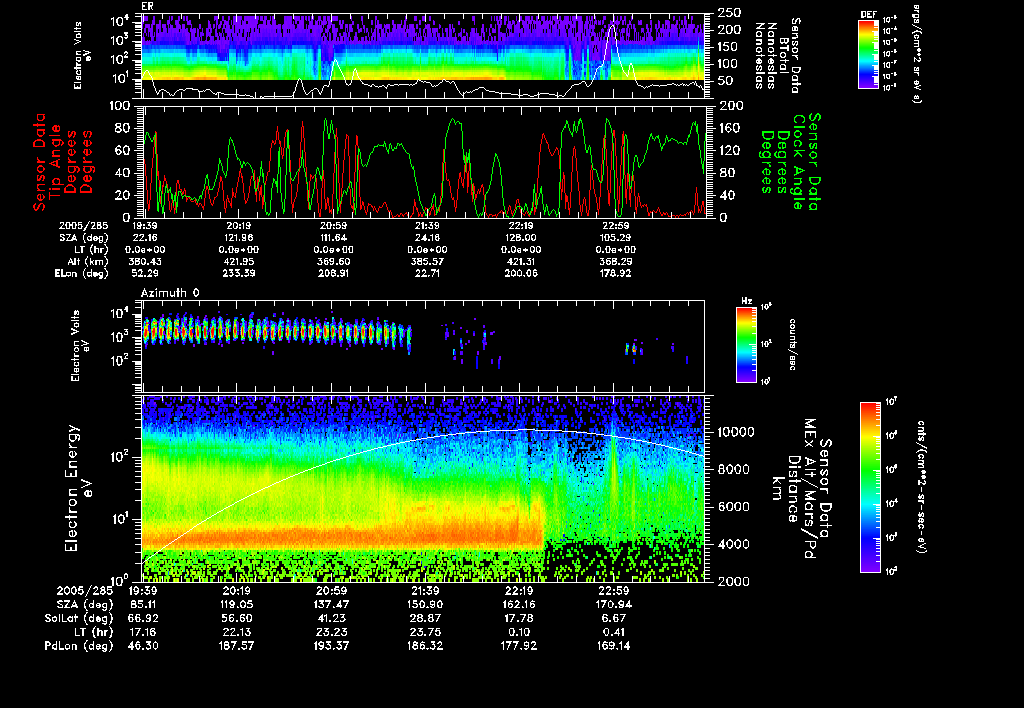Click the PdLon value 169.14

click(x=613, y=645)
